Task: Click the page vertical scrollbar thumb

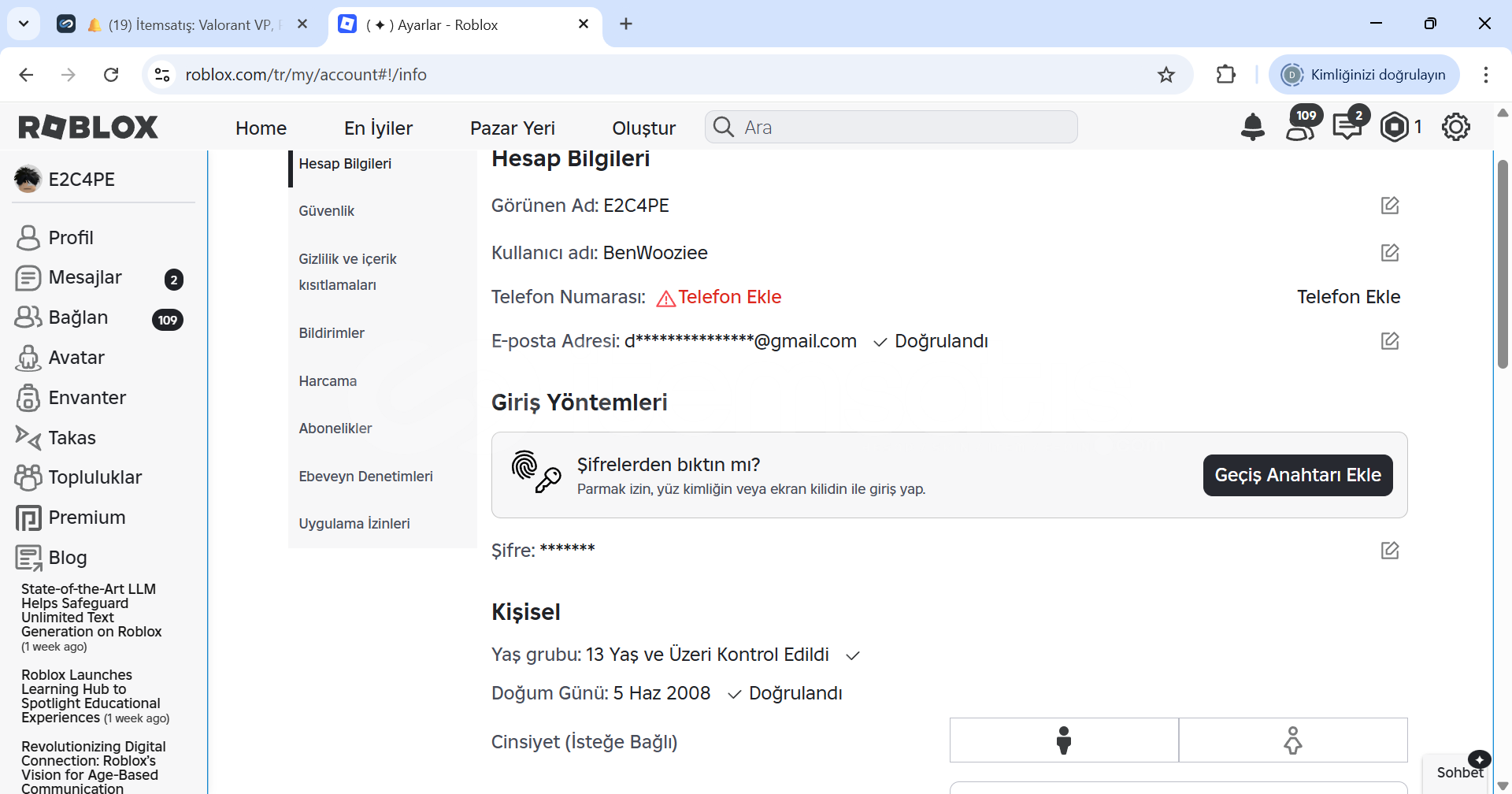Action: 1503,264
